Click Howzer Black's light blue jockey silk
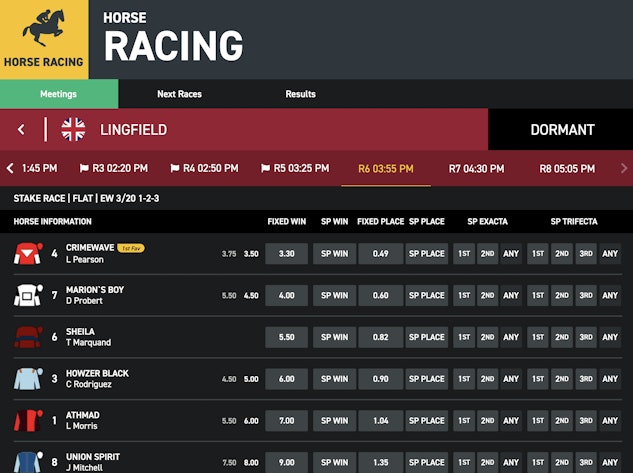 pyautogui.click(x=26, y=379)
